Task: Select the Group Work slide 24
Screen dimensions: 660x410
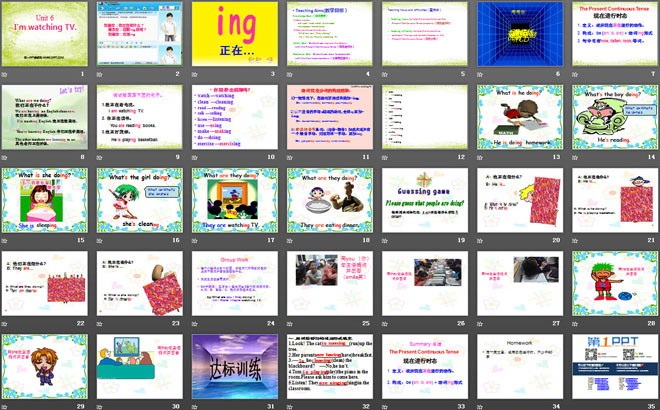Action: (x=235, y=283)
